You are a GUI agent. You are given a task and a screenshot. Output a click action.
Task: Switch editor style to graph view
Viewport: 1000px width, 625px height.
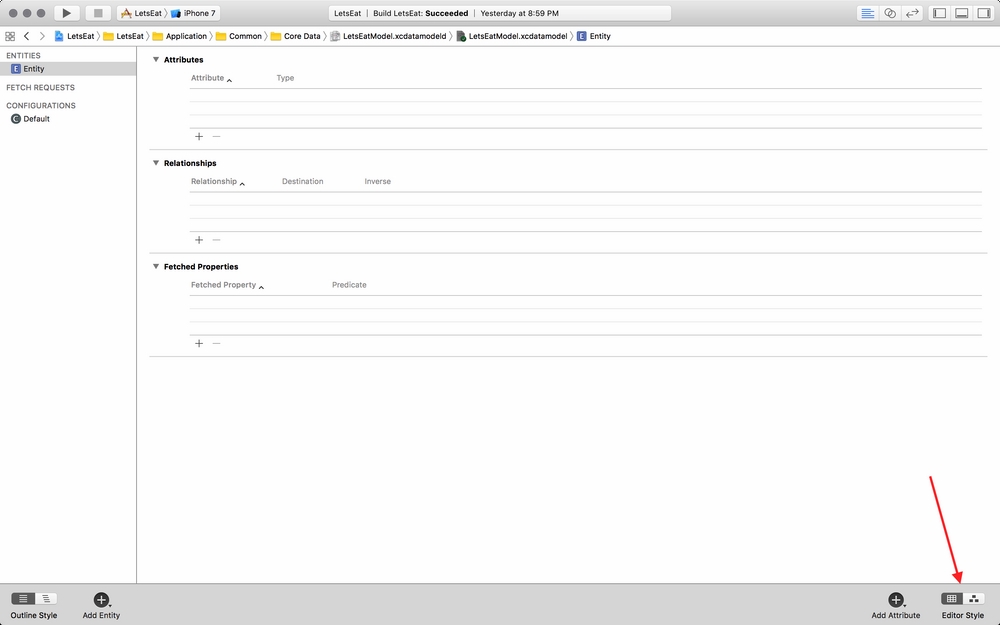974,598
